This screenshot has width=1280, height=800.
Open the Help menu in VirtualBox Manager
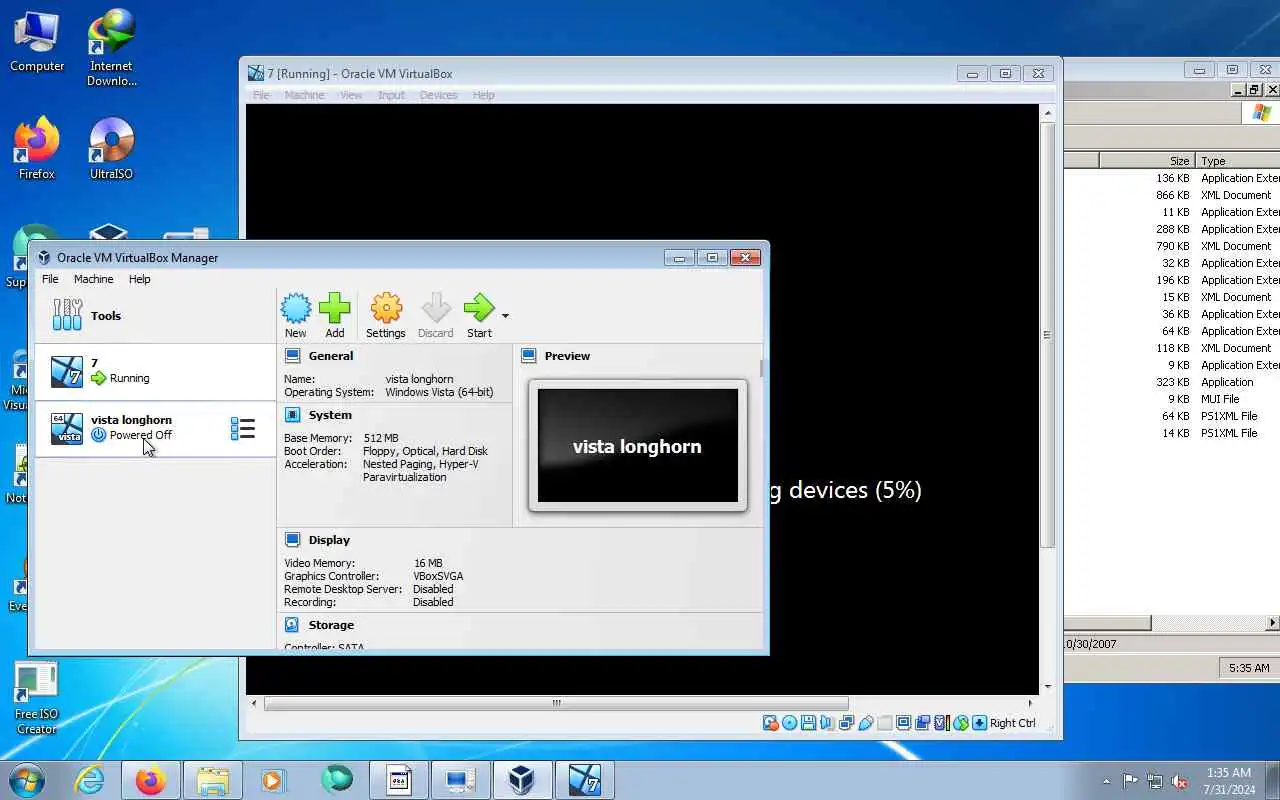pos(140,279)
